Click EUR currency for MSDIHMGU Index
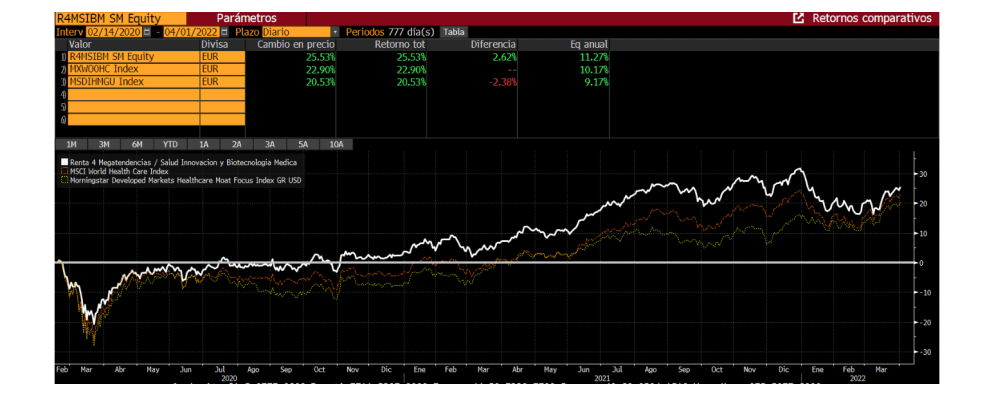 (x=222, y=81)
